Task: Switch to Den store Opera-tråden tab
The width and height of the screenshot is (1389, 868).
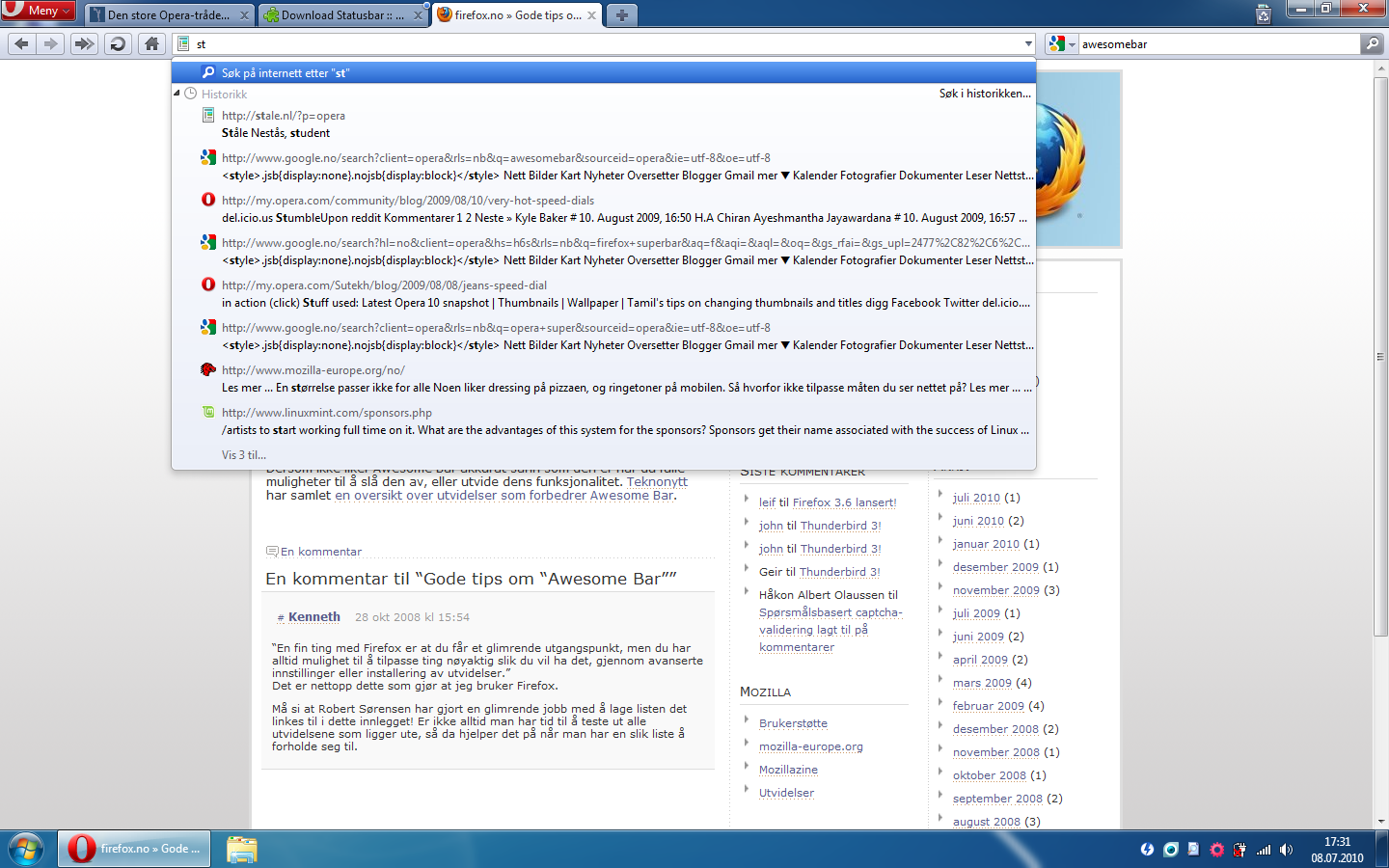Action: 169,14
